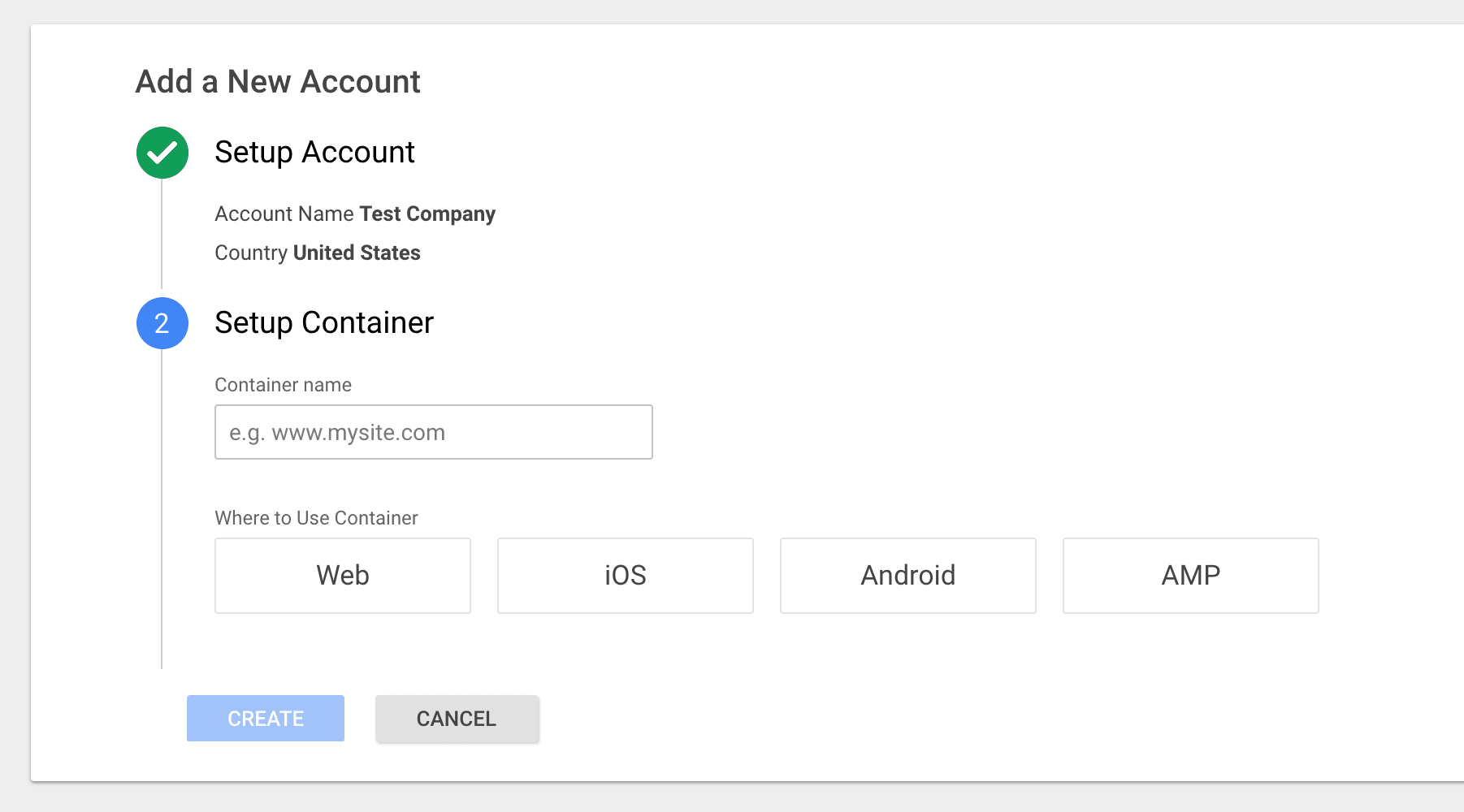Select the Android container type

click(907, 575)
